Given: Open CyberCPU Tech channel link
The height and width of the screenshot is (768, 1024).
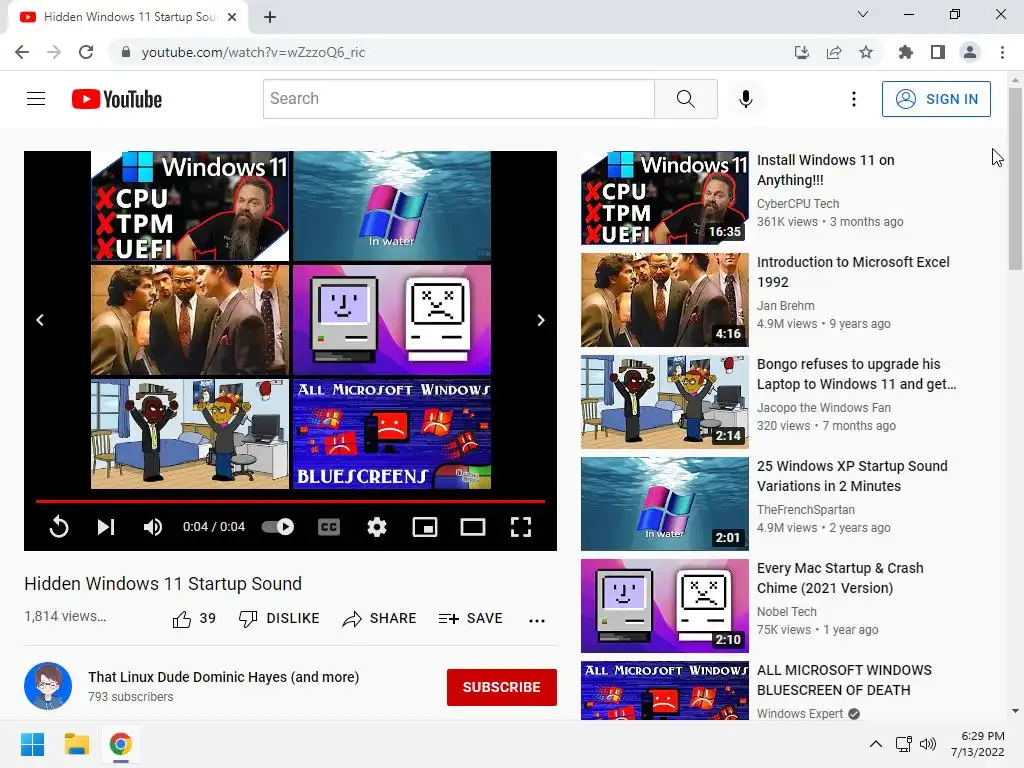Looking at the screenshot, I should pos(797,204).
